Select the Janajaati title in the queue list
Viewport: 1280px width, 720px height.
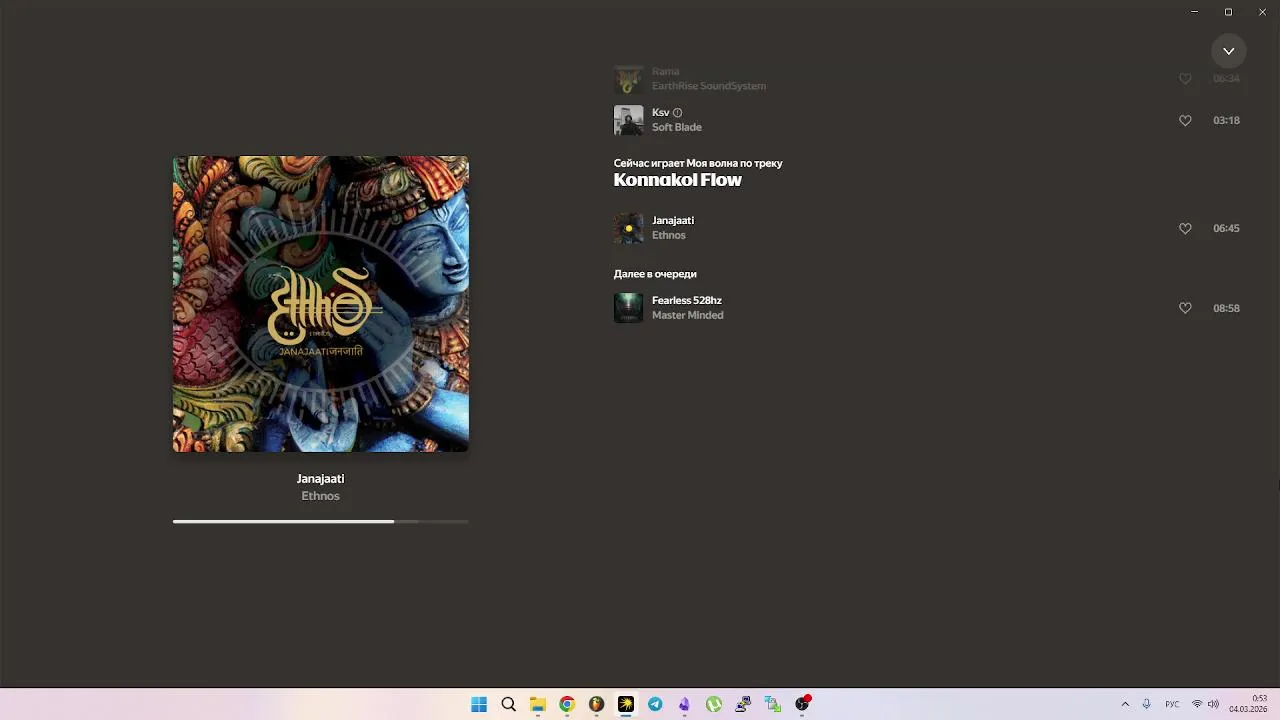tap(673, 220)
